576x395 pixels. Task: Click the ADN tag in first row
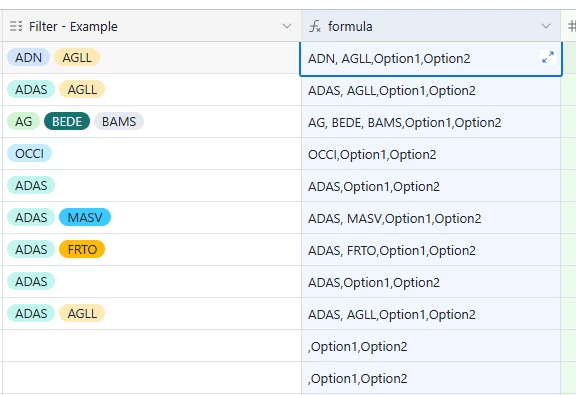pos(28,57)
